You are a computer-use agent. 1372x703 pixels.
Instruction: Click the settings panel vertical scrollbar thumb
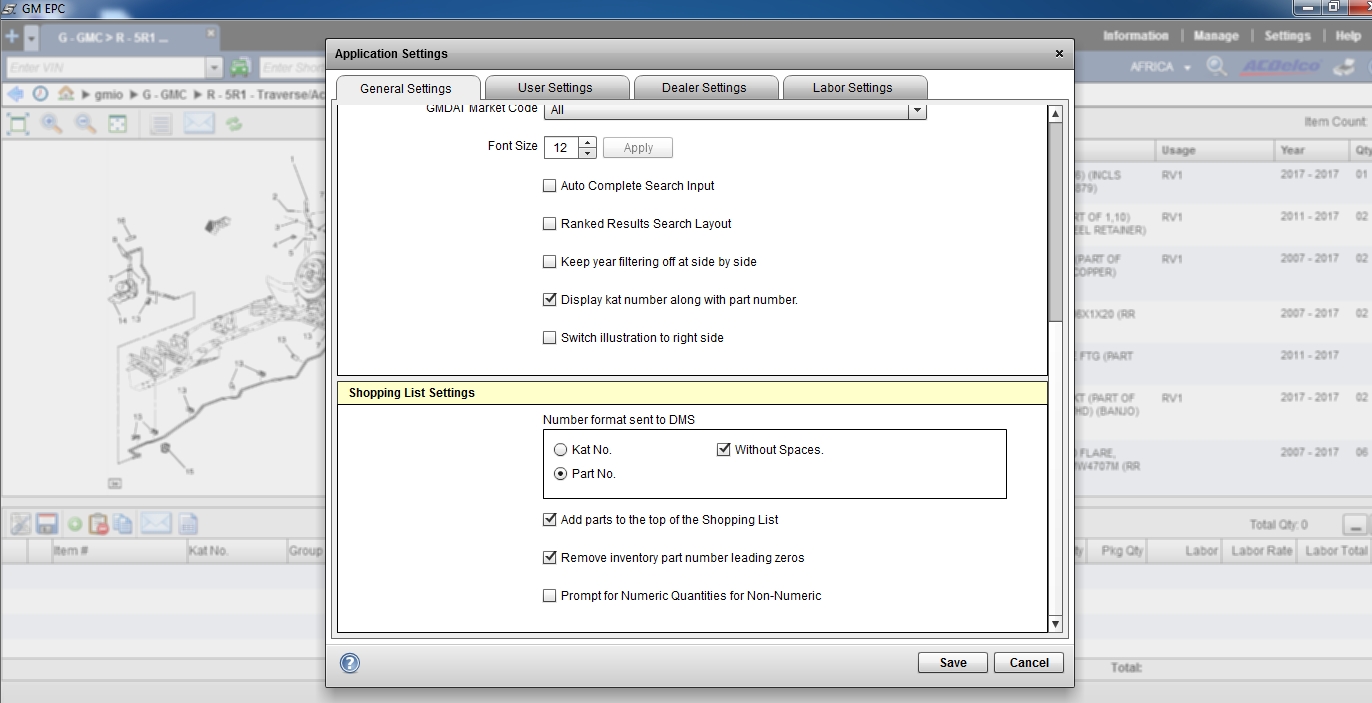[1055, 221]
